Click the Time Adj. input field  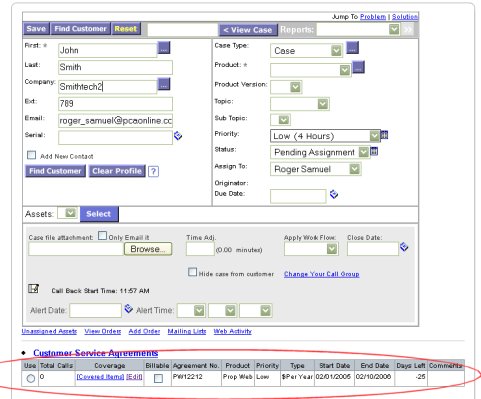[200, 249]
